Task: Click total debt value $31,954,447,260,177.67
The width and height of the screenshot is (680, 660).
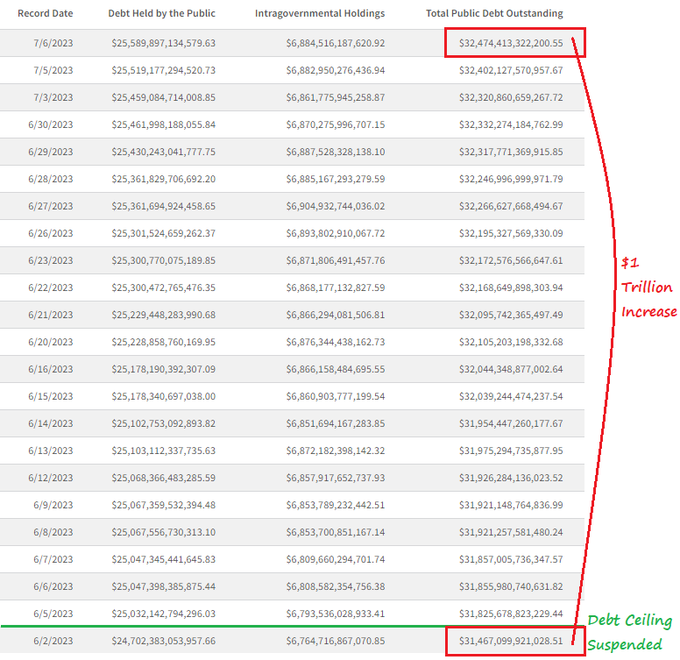Action: tap(510, 423)
